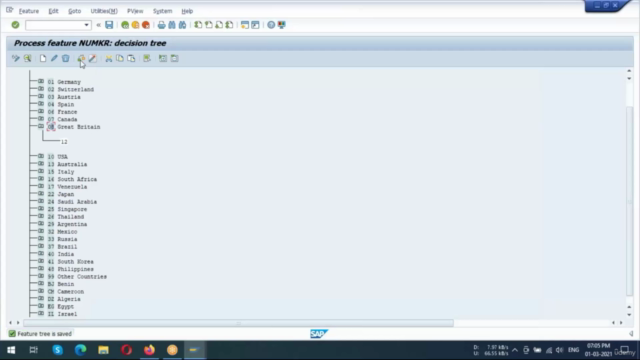The height and width of the screenshot is (360, 640).
Task: Open the Feature menu
Action: (x=29, y=11)
